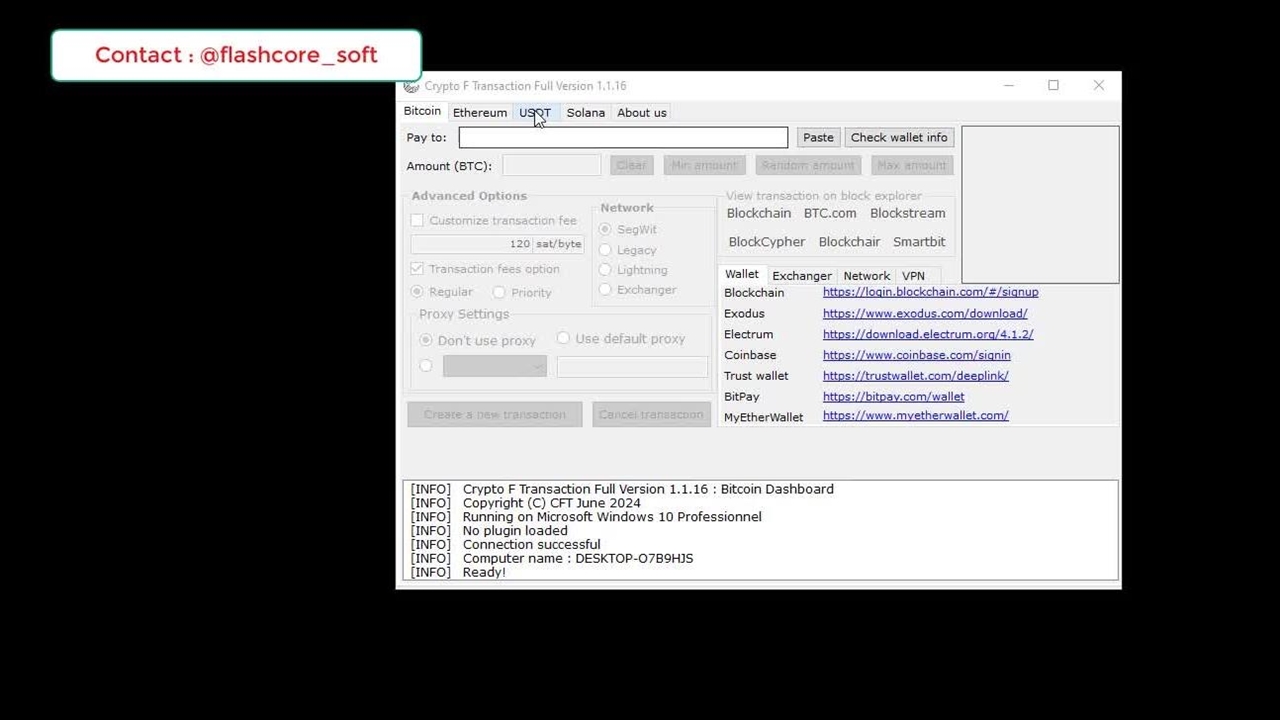Select the Priority fee radio button

coord(499,293)
